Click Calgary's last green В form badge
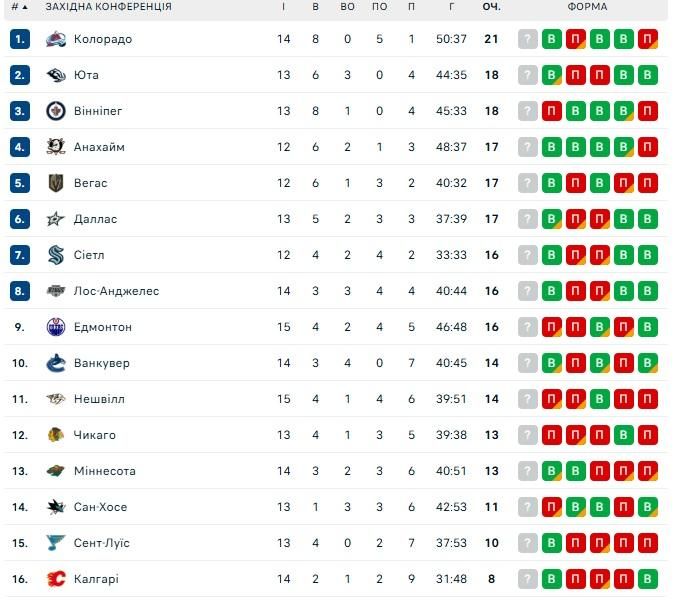This screenshot has height=607, width=679. 648,579
